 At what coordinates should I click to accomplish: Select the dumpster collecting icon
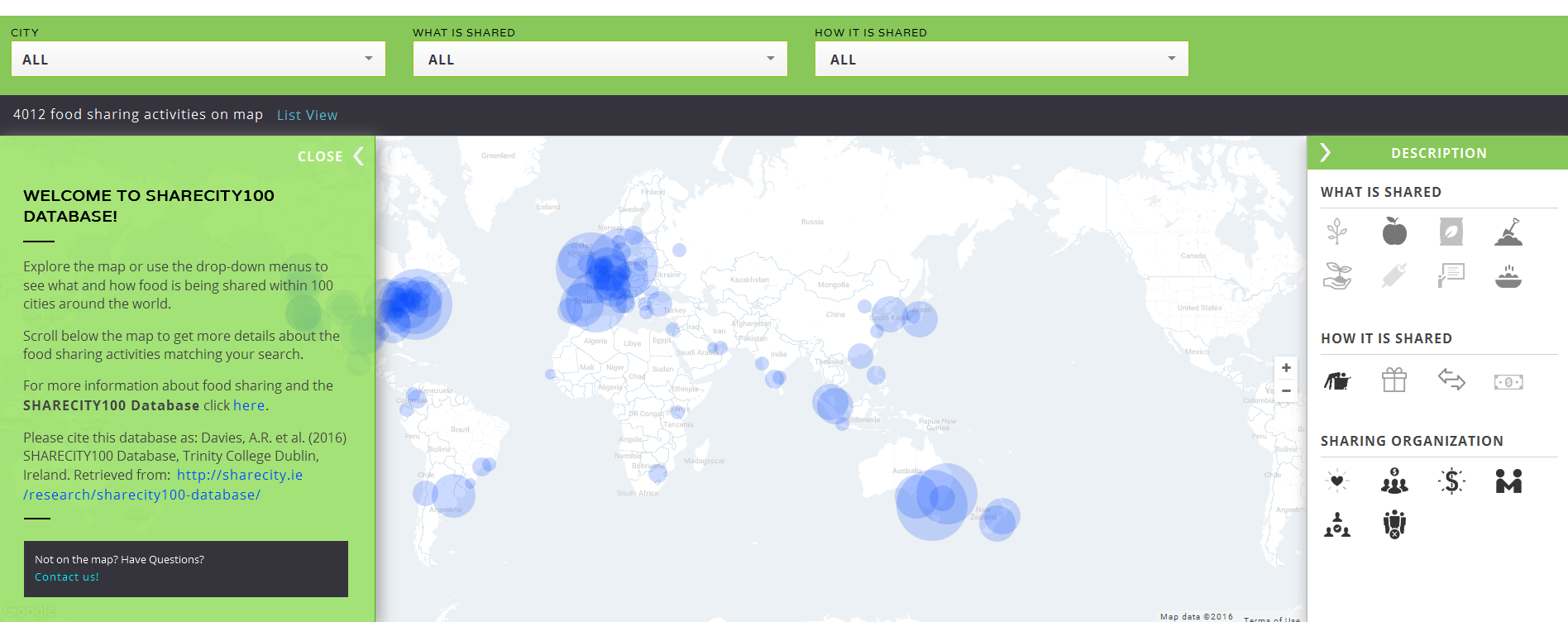tap(1337, 380)
